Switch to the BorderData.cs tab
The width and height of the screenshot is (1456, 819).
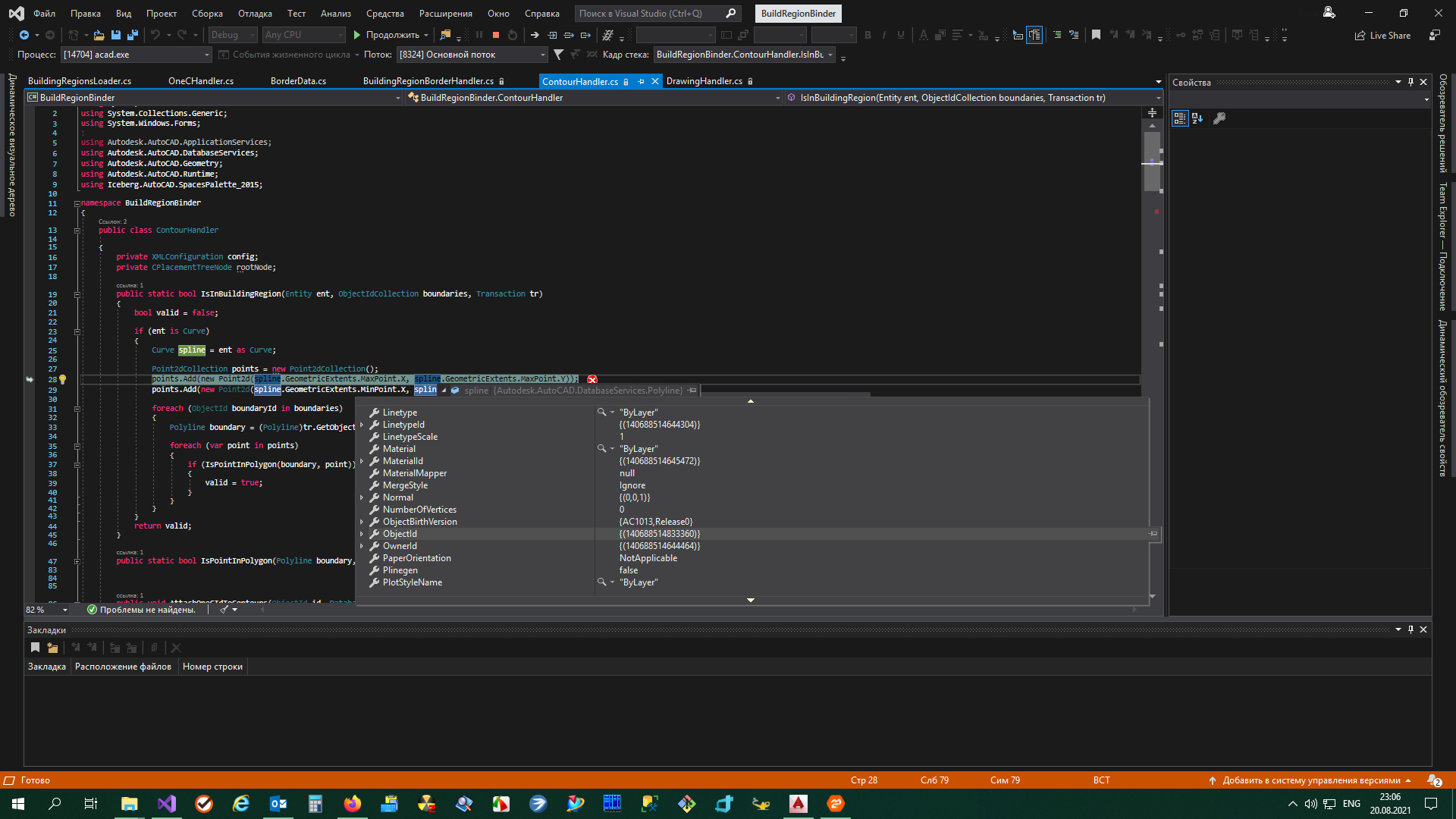click(x=298, y=81)
